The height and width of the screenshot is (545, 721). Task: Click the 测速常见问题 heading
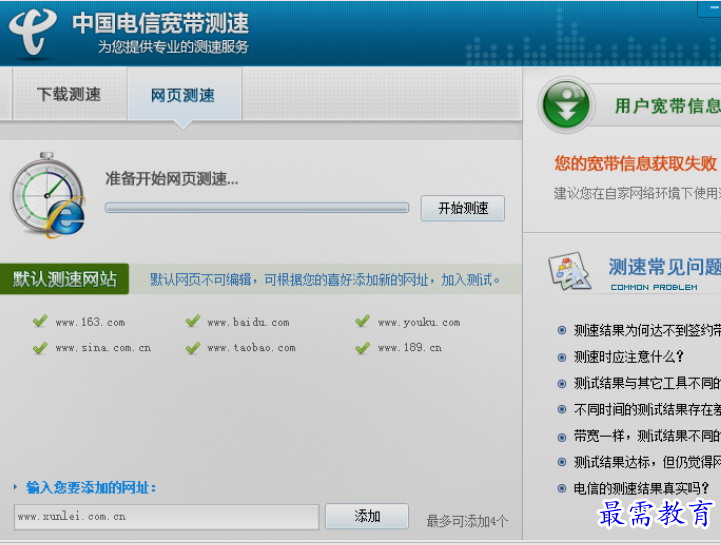click(664, 266)
